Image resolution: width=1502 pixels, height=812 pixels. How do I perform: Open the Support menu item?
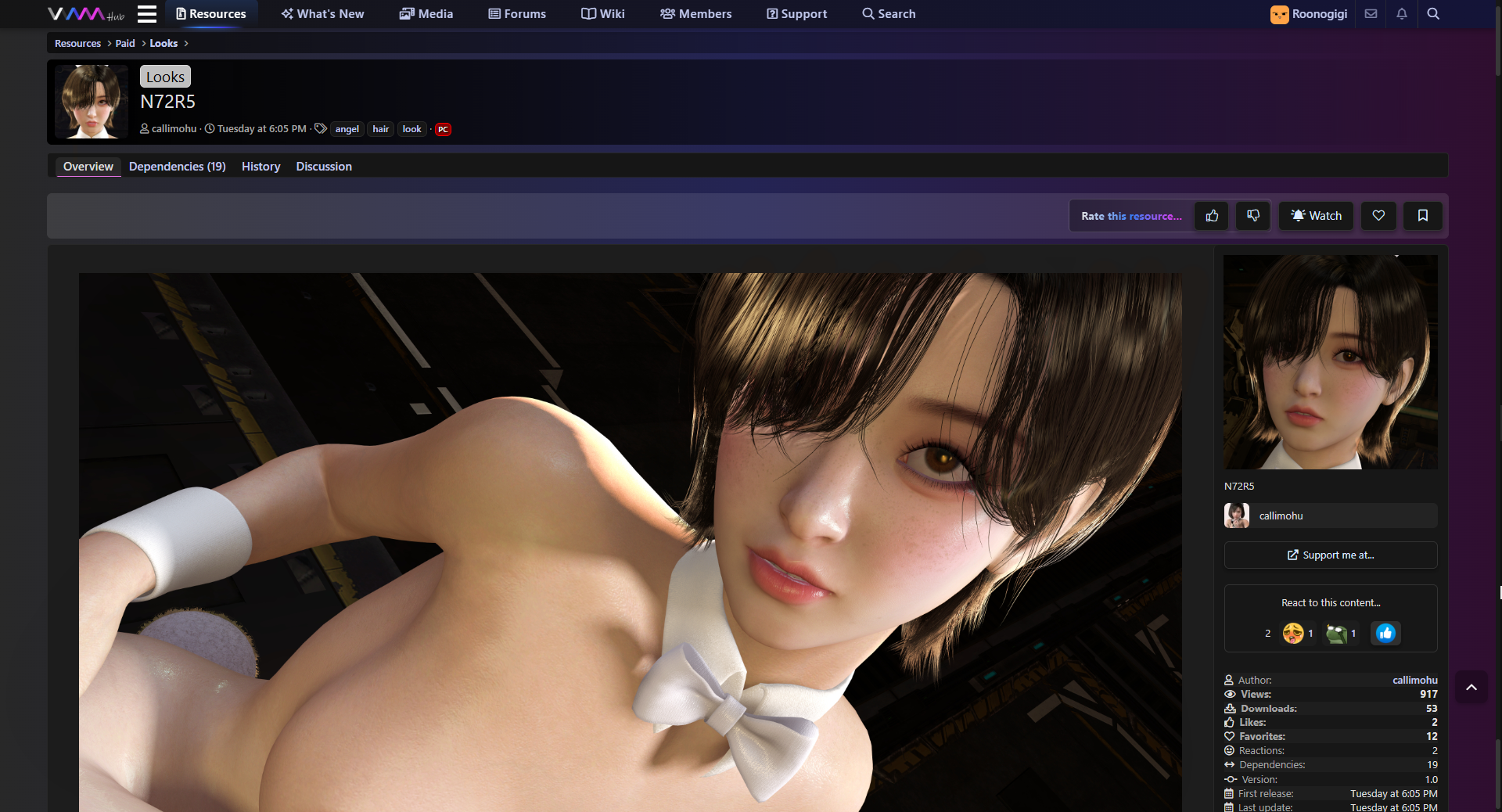click(x=796, y=14)
